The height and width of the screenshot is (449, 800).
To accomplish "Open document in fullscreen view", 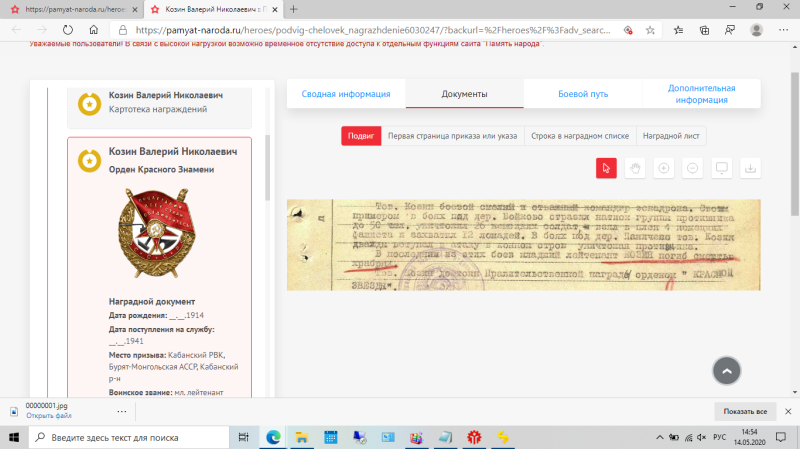I will (721, 168).
